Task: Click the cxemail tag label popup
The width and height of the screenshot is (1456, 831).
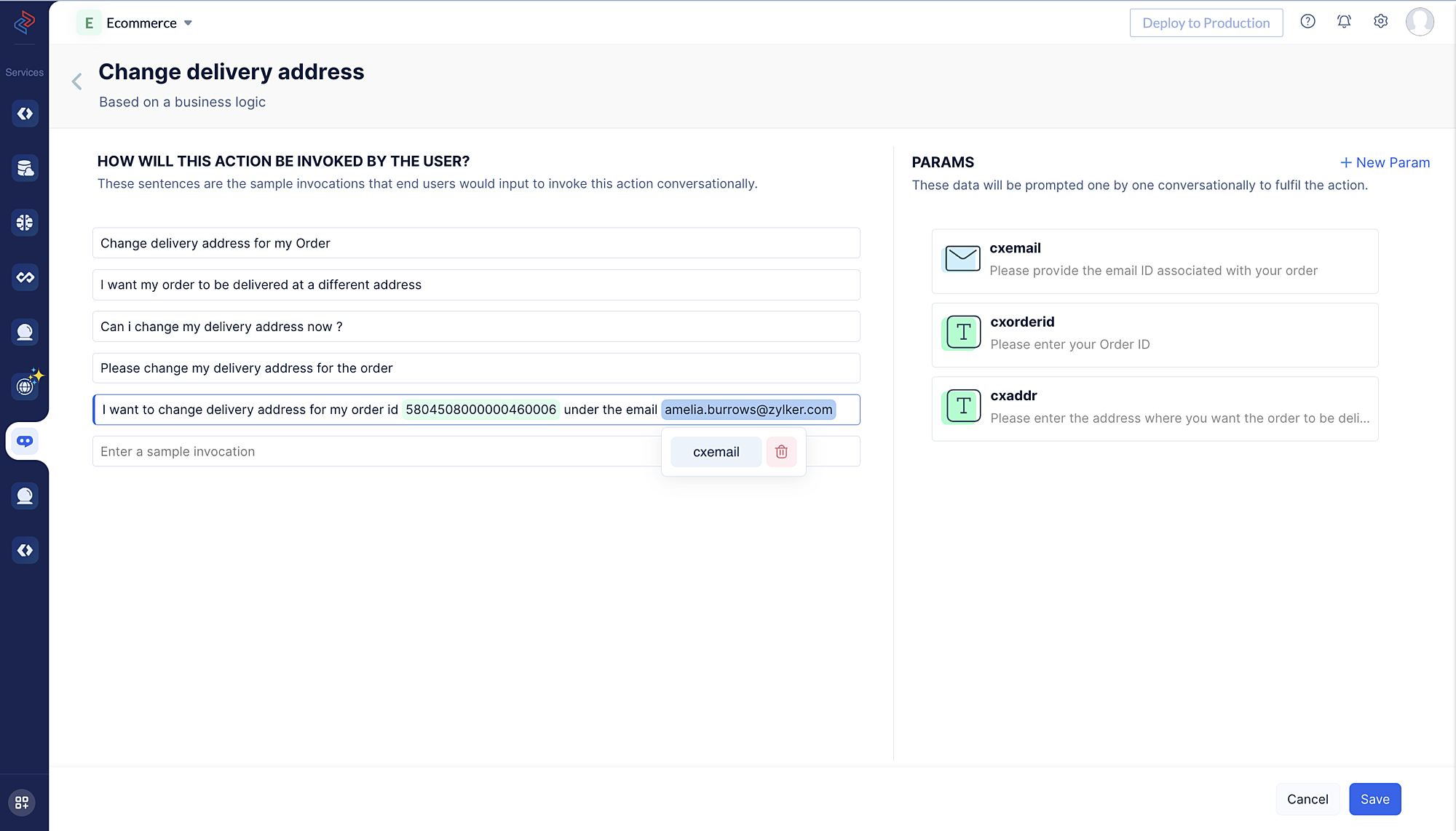Action: coord(716,452)
